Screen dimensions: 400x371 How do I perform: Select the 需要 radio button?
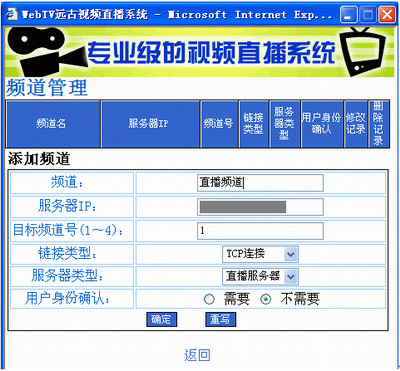coord(209,299)
